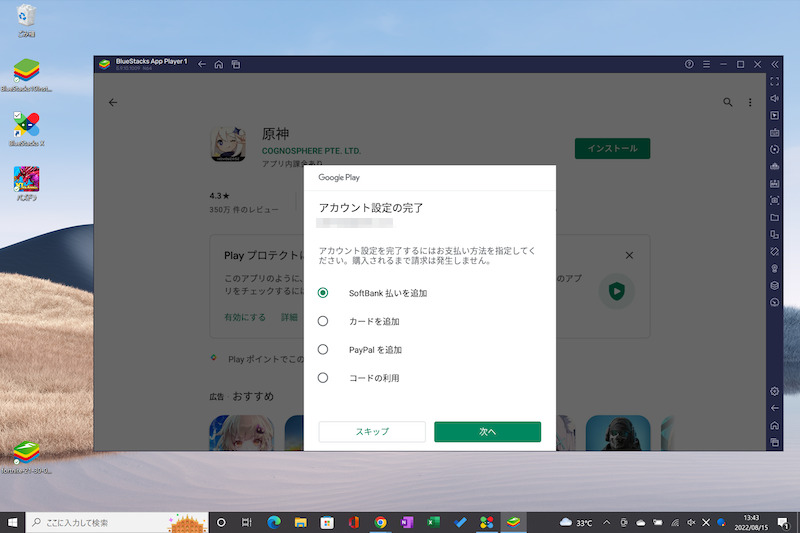
Task: Click the Play Store search magnifier icon
Action: click(x=728, y=102)
